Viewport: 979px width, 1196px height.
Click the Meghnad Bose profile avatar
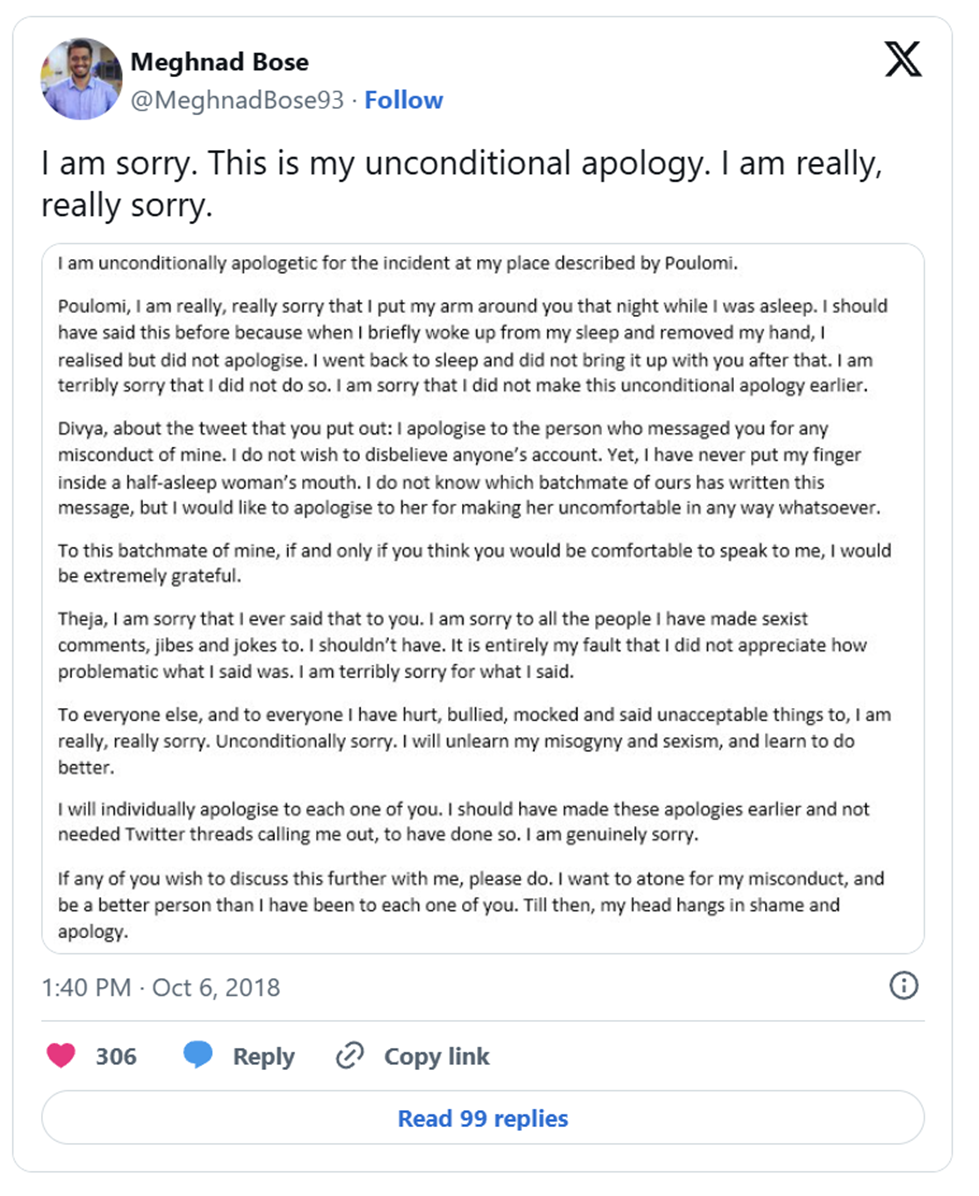(x=80, y=80)
